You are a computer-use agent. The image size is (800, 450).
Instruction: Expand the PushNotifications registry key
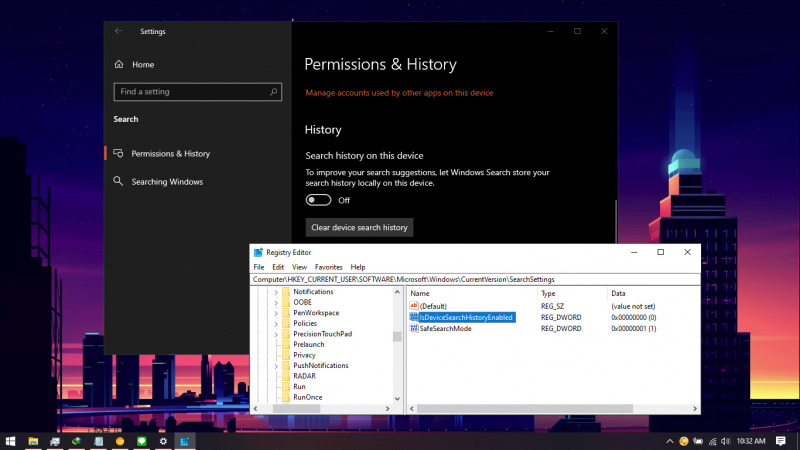pyautogui.click(x=276, y=366)
